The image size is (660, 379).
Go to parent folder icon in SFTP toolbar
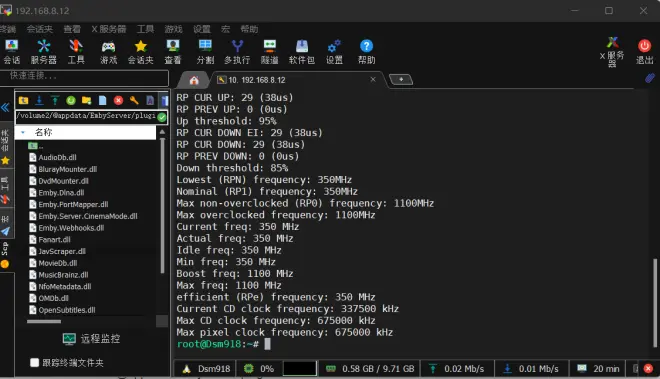point(24,100)
